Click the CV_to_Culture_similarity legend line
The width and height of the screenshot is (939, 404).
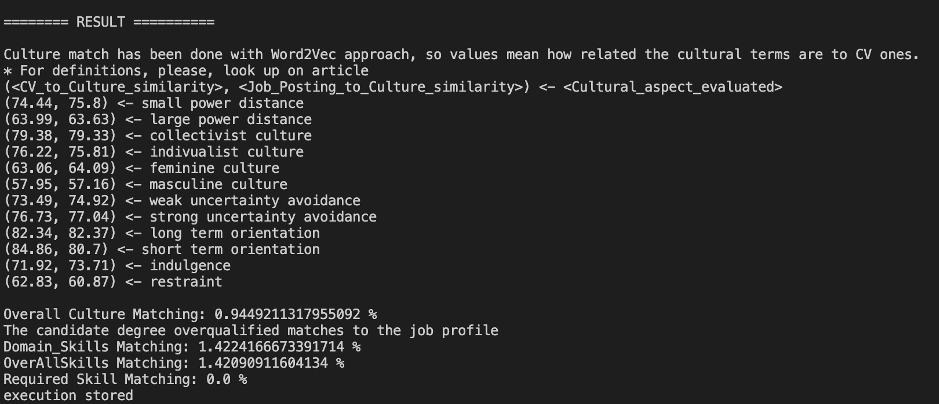393,87
